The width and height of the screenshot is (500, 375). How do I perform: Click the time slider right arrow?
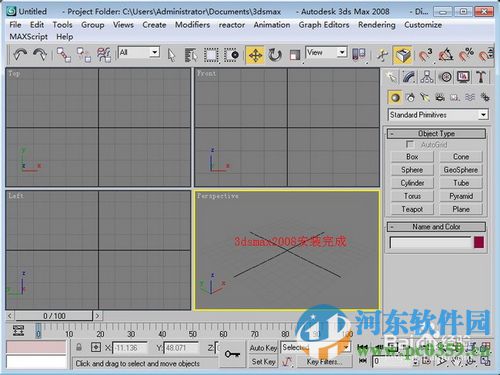pos(97,316)
